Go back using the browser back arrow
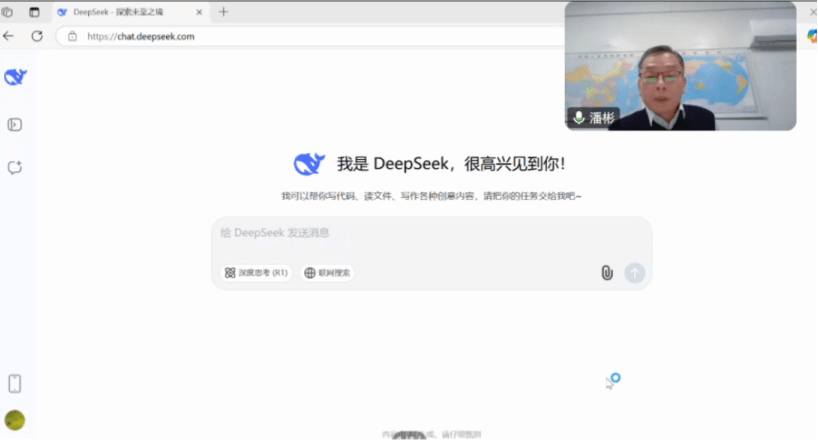 pyautogui.click(x=9, y=36)
